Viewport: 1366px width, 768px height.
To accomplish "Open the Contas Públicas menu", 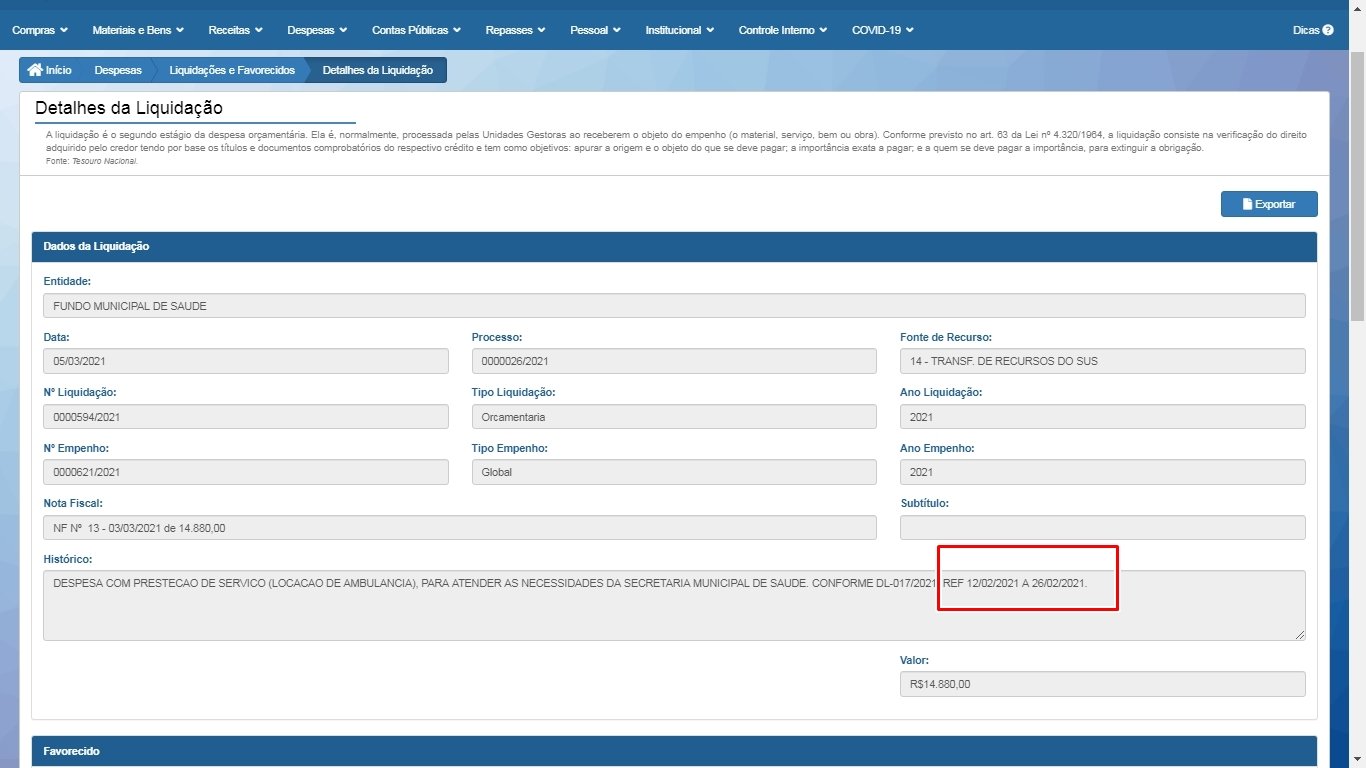I will pyautogui.click(x=416, y=30).
